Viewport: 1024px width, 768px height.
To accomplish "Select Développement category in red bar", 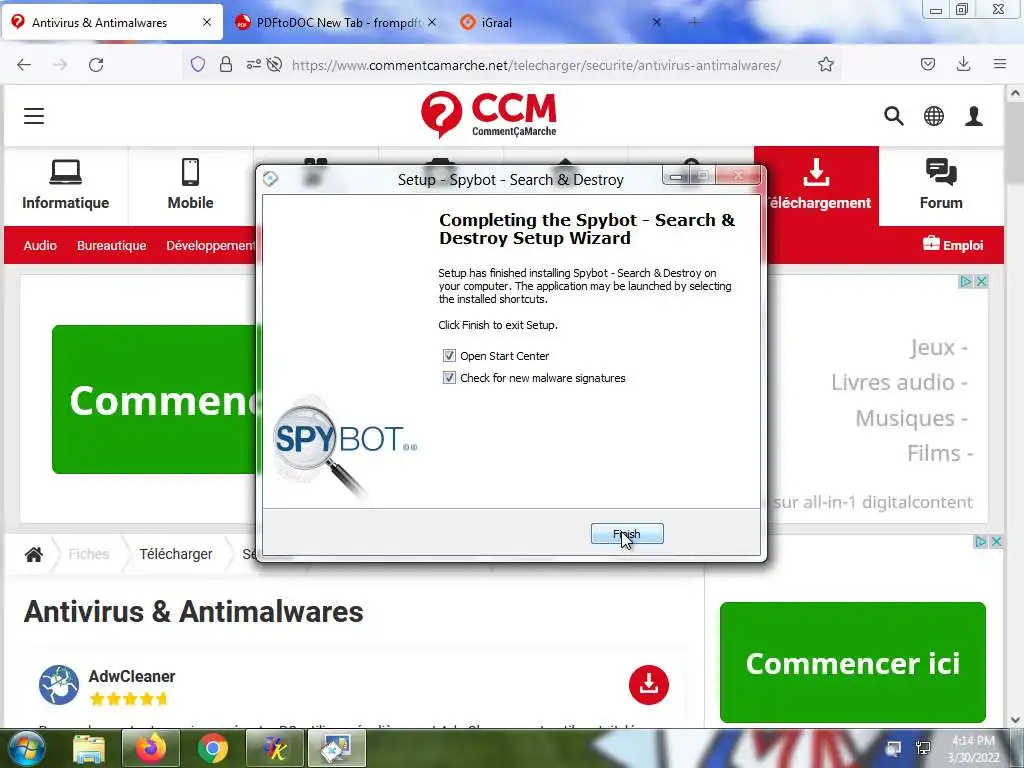I will coord(210,246).
